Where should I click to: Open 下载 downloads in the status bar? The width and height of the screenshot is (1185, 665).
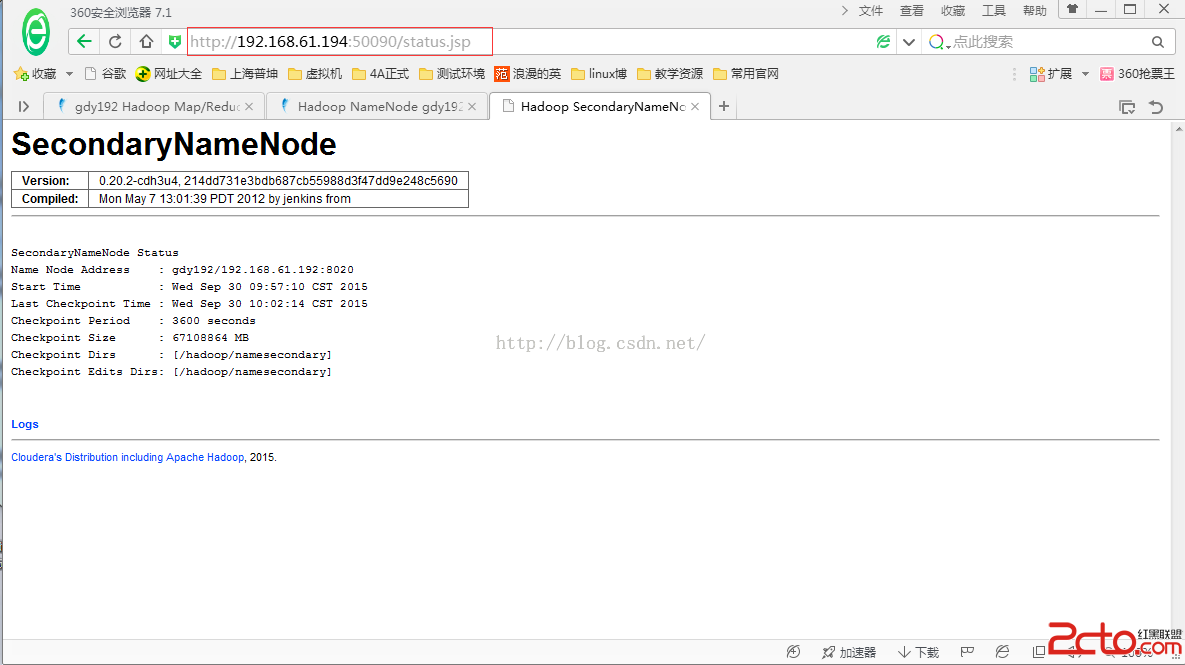point(918,652)
